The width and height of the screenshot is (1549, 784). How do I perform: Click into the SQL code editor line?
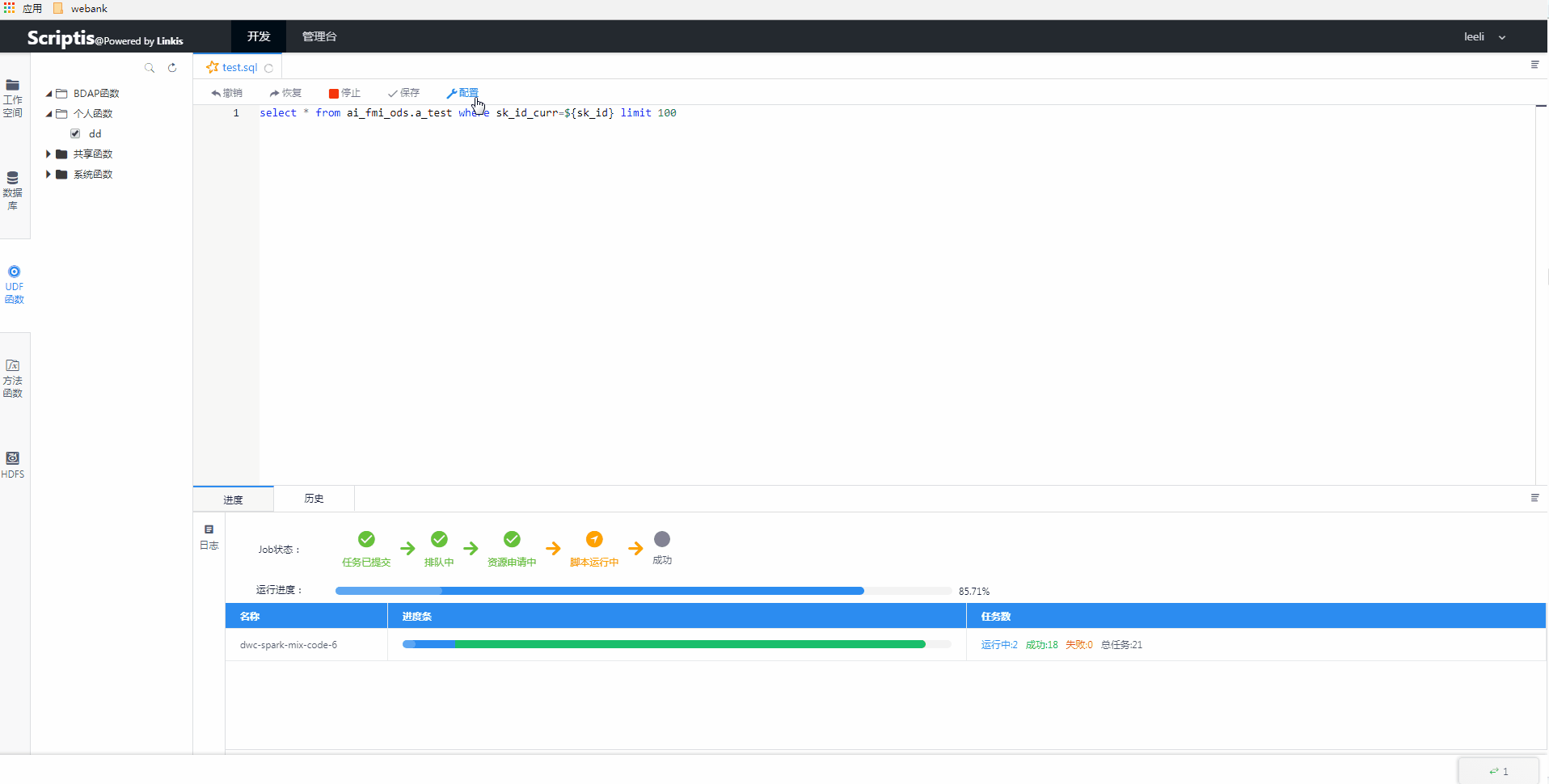click(x=468, y=113)
